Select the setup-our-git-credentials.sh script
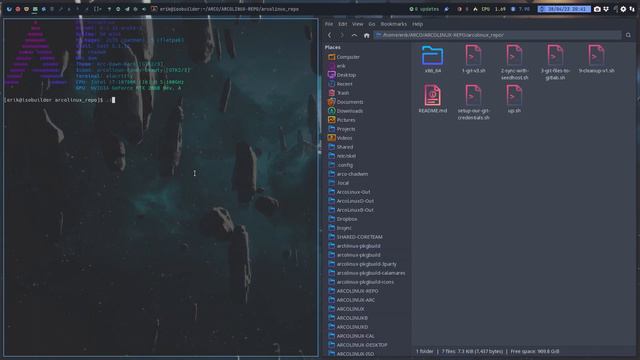This screenshot has height=360, width=640. tap(473, 102)
